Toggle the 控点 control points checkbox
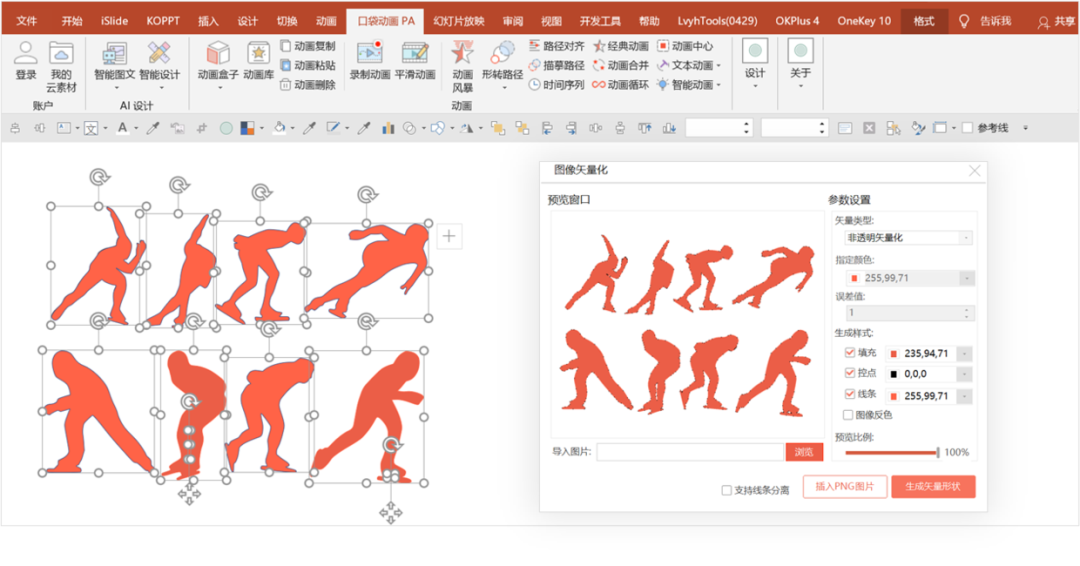Image resolution: width=1080 pixels, height=566 pixels. [849, 373]
